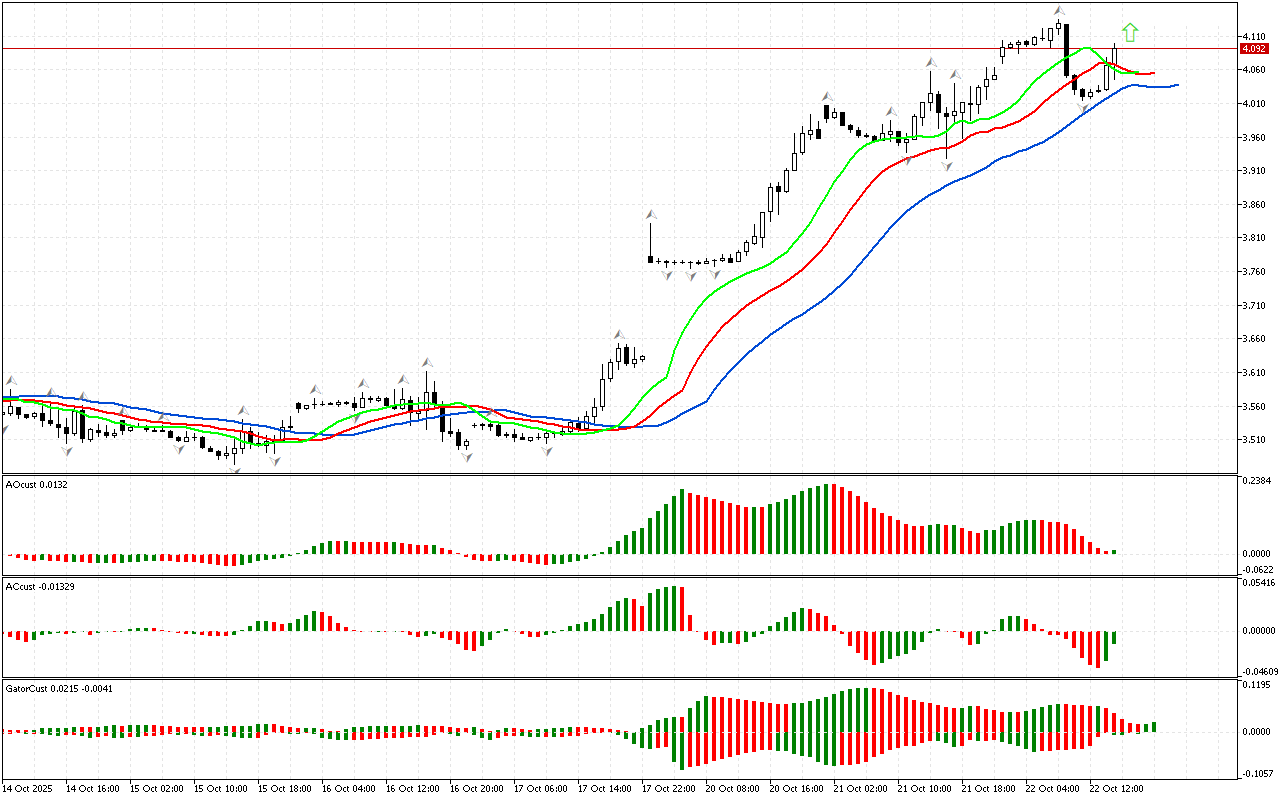Click the ACcust -0.01329 indicator label
Screen dimensions: 1280x800
pos(41,586)
